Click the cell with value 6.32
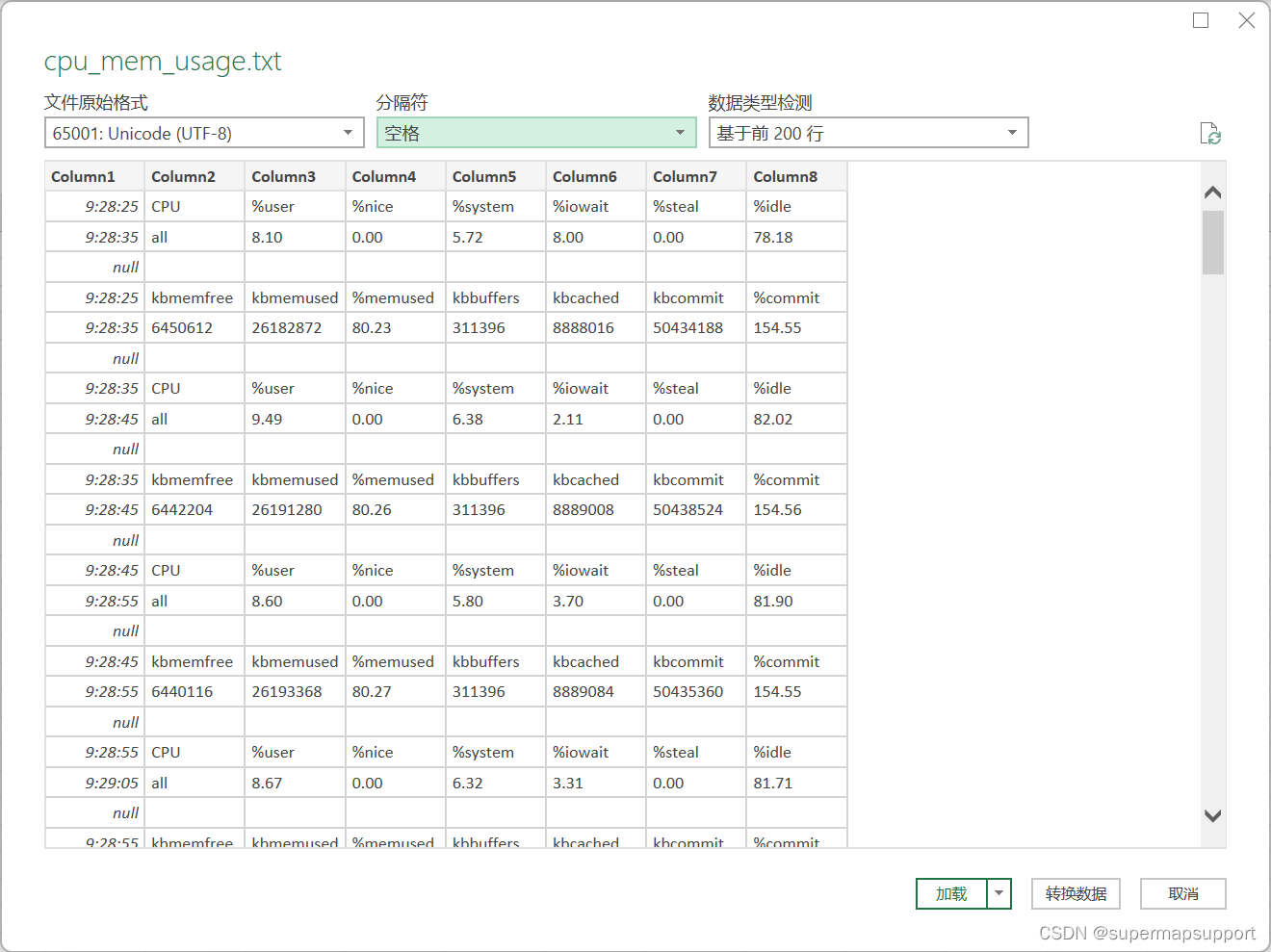This screenshot has width=1271, height=952. click(496, 783)
